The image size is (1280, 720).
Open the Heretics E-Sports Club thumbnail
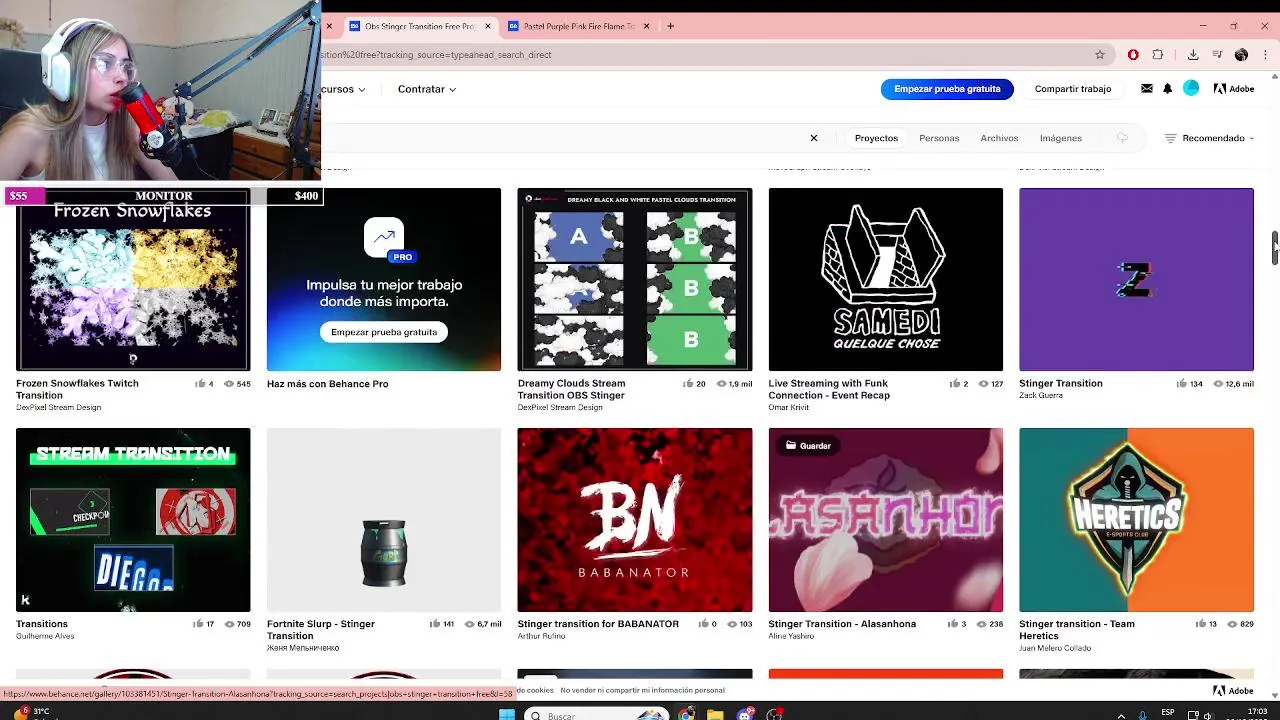[1136, 519]
